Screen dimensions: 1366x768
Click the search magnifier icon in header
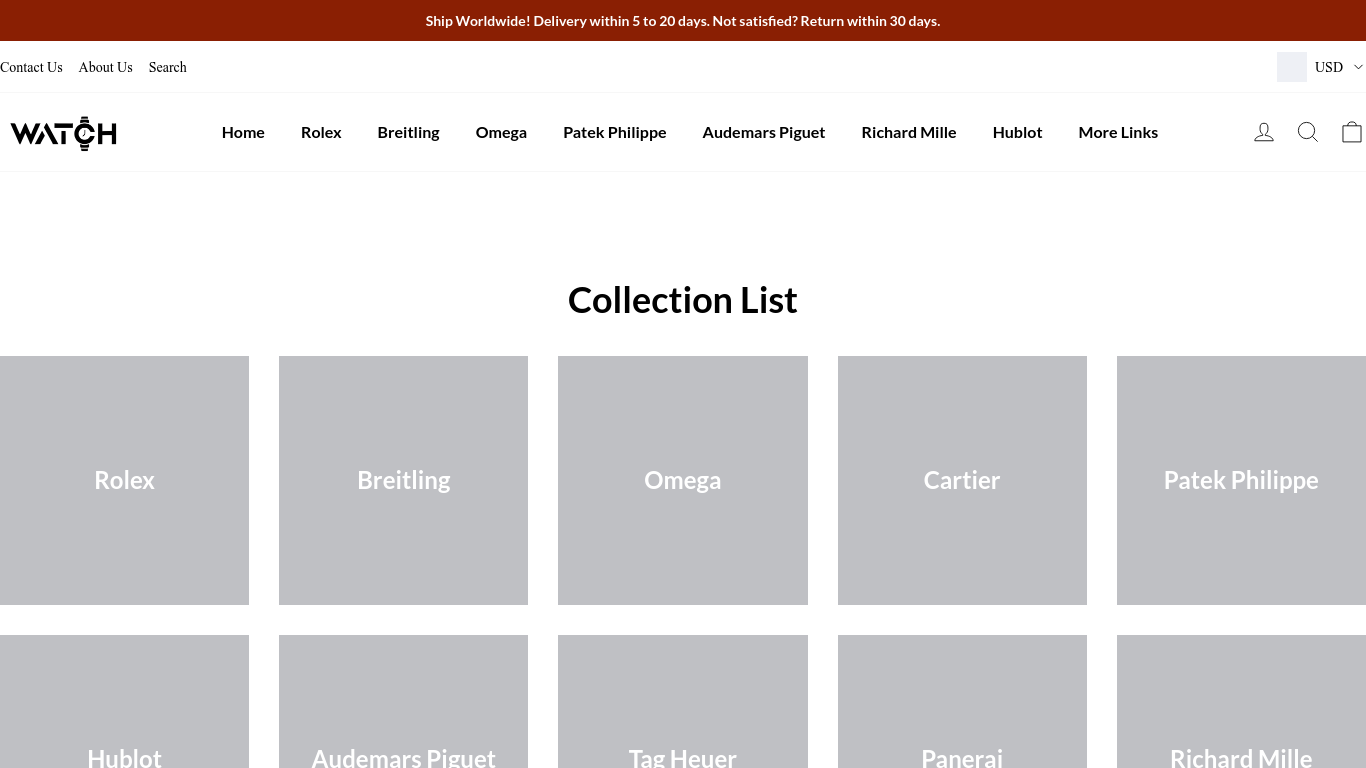click(x=1308, y=132)
